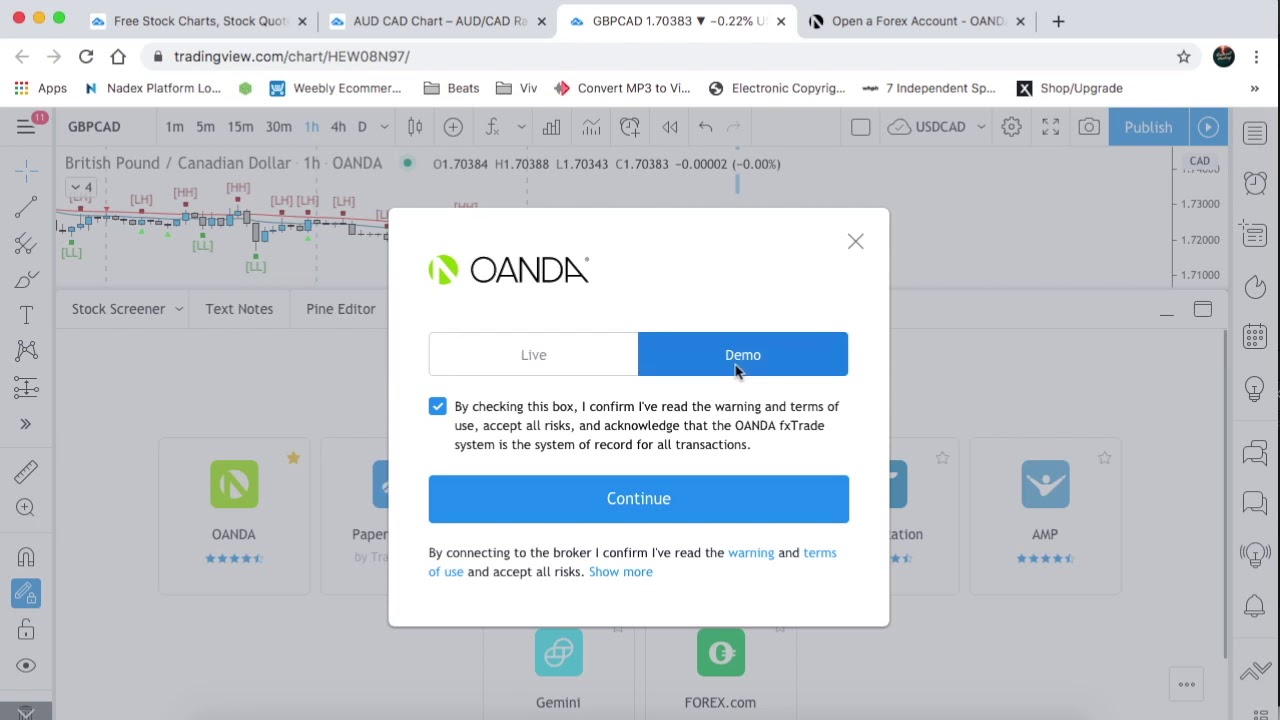This screenshot has height=720, width=1280.
Task: Open the Stock Screener tab dropdown
Action: [178, 309]
